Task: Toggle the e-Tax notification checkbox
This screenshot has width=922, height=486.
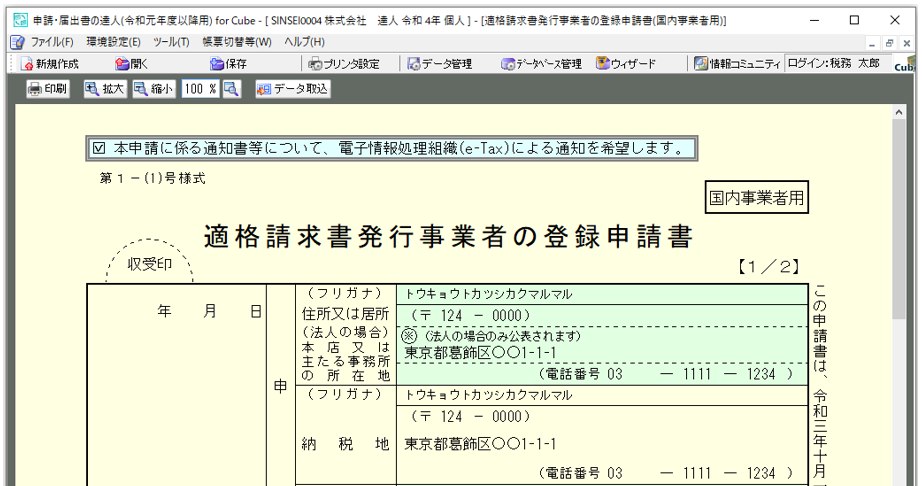Action: pos(99,148)
